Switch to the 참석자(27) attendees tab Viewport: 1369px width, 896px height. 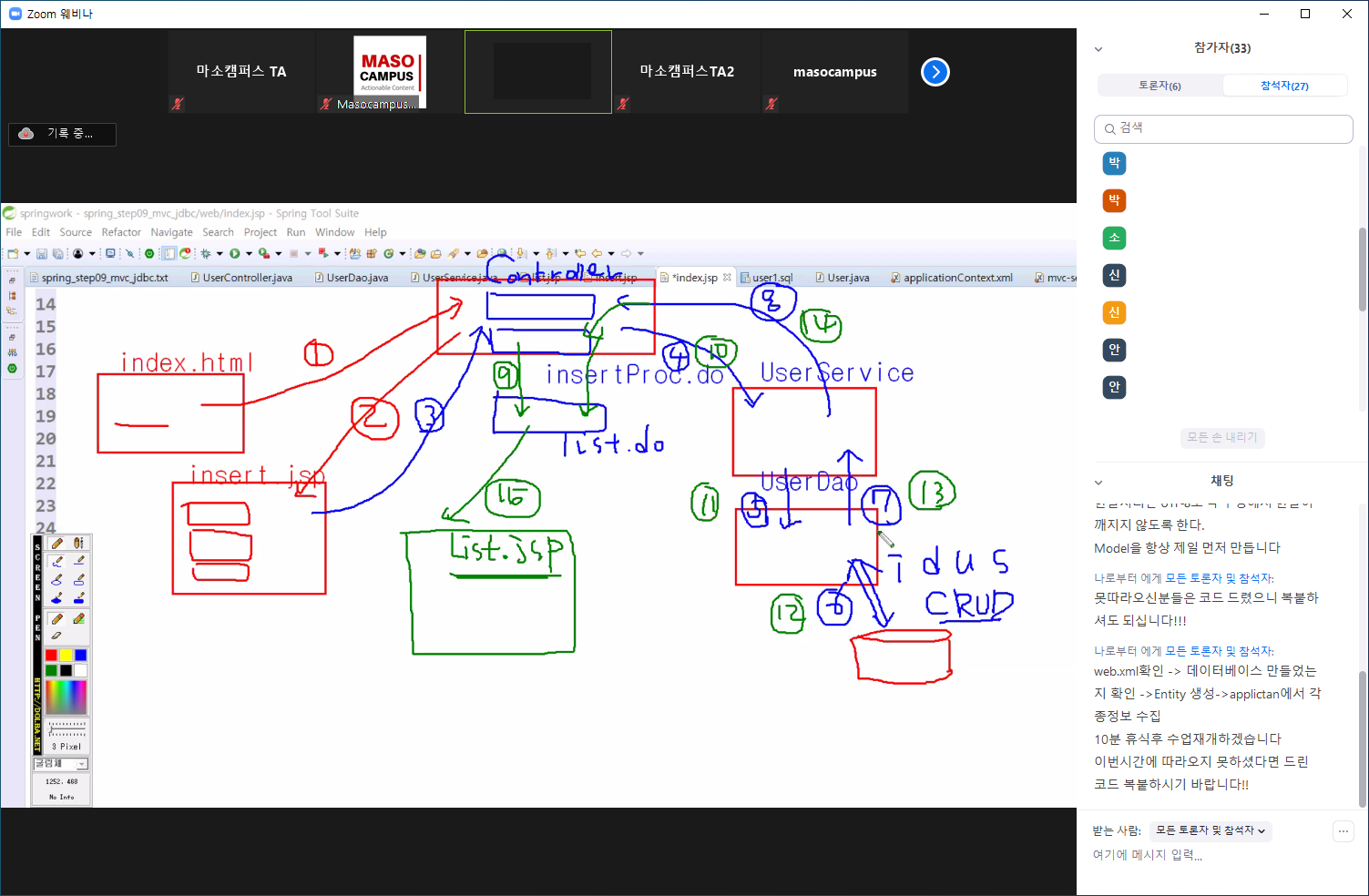pos(1284,86)
